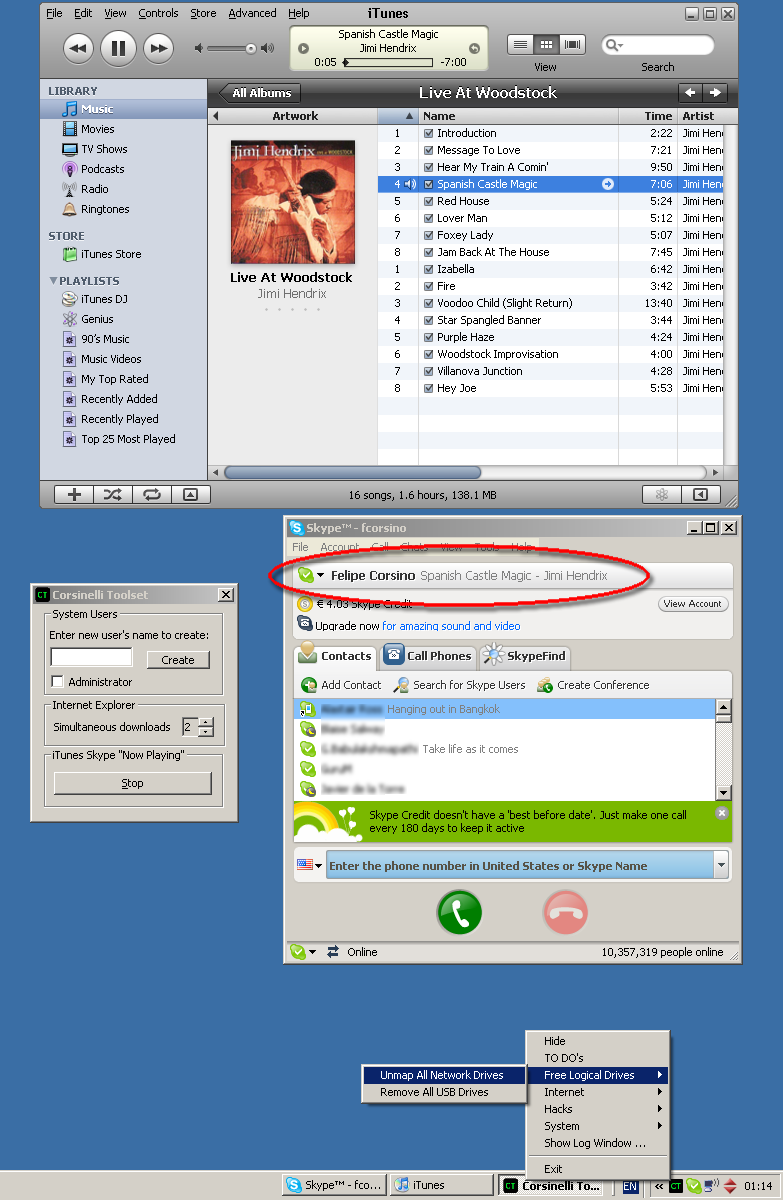Uncheck the Red House checkbox
Screen dimensions: 783x1200
coord(429,201)
